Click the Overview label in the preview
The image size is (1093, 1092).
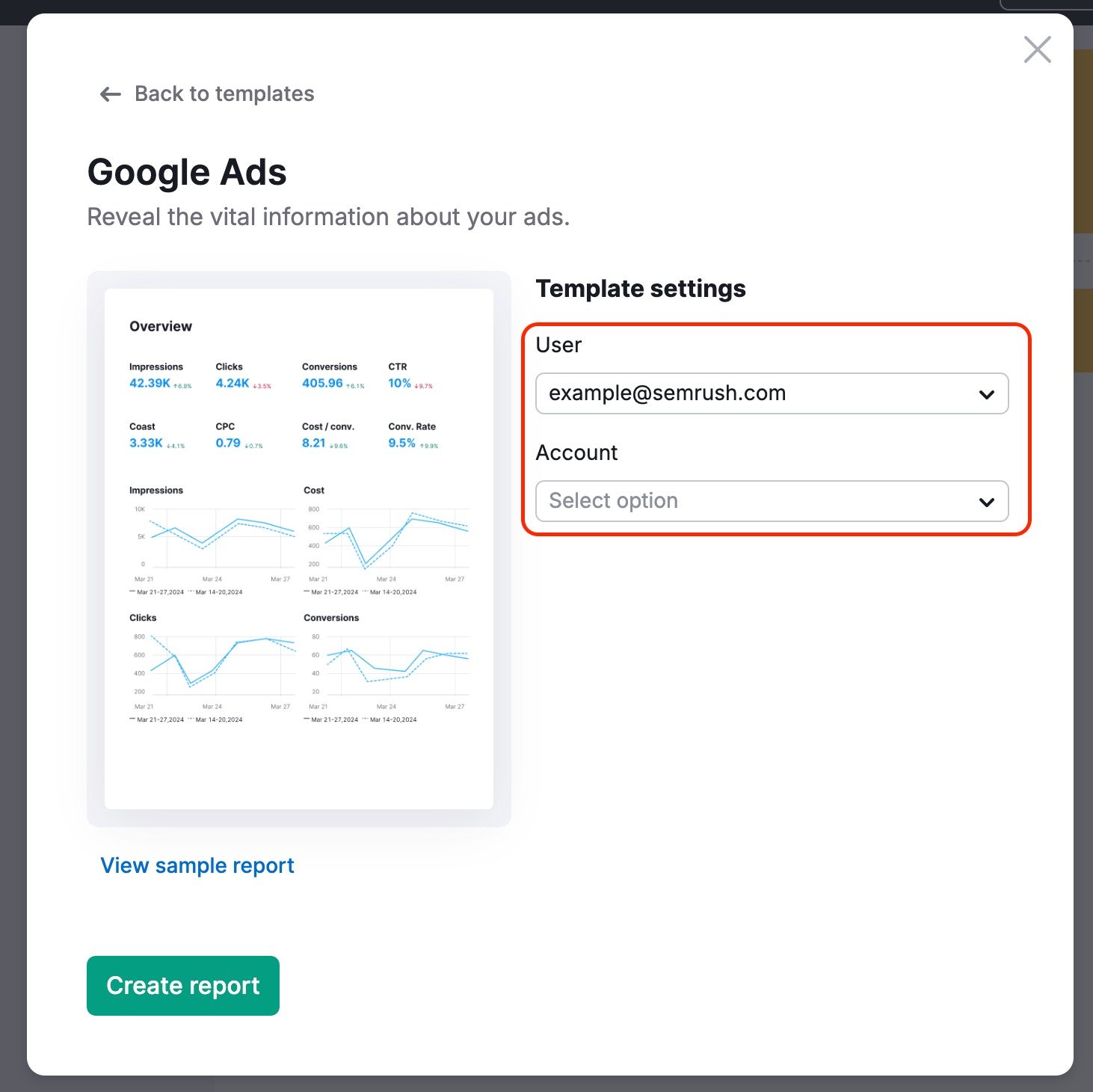coord(160,326)
